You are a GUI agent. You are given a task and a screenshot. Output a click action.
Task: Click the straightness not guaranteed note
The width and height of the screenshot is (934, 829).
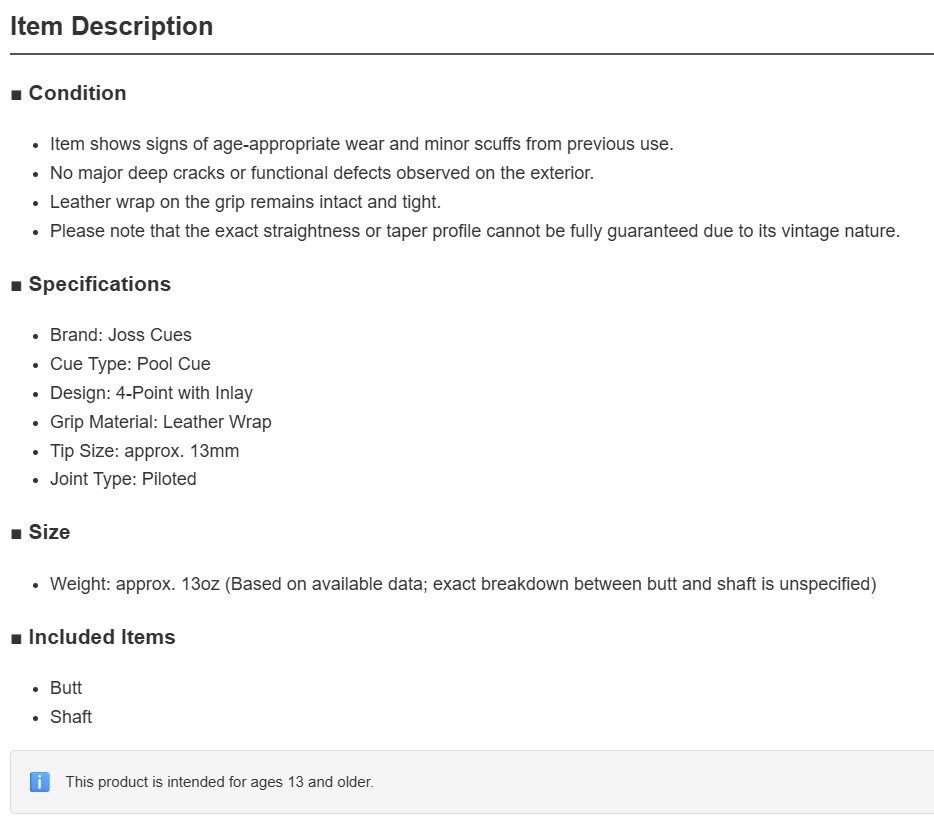coord(475,231)
